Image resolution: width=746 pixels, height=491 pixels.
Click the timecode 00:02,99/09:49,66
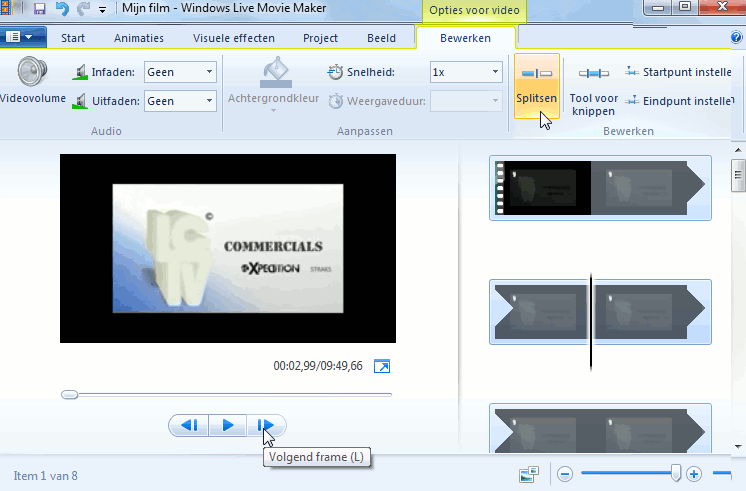pyautogui.click(x=318, y=366)
